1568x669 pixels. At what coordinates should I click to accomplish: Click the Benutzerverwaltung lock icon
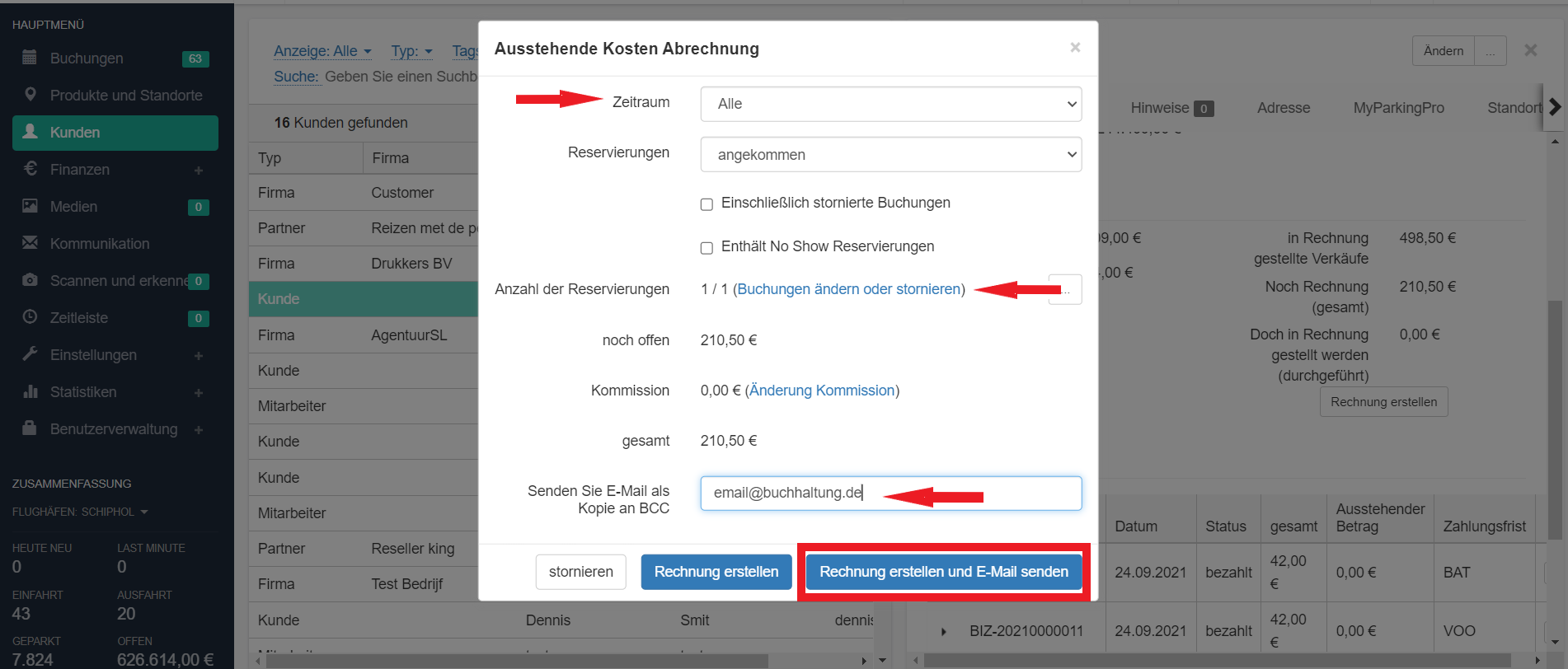pos(30,428)
